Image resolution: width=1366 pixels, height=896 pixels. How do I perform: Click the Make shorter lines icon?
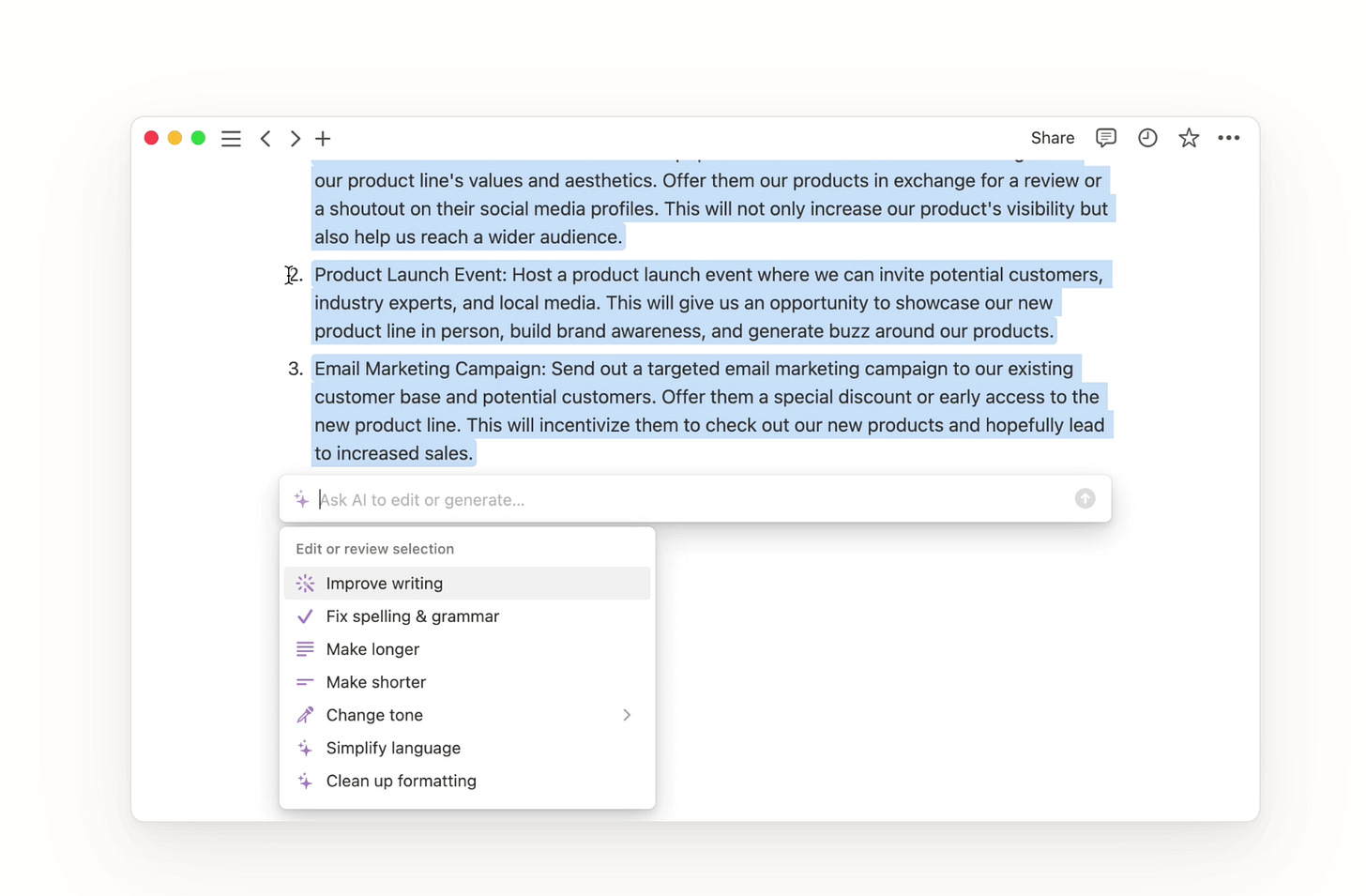tap(305, 682)
